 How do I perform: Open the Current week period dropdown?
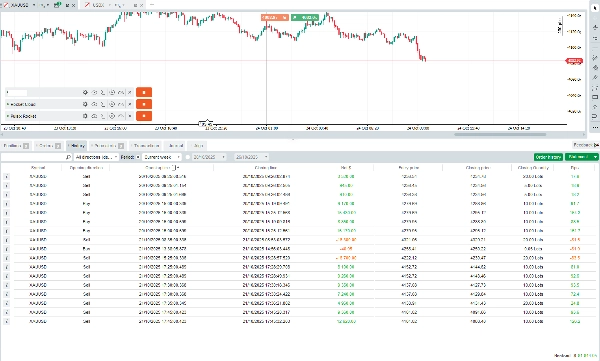(x=161, y=157)
